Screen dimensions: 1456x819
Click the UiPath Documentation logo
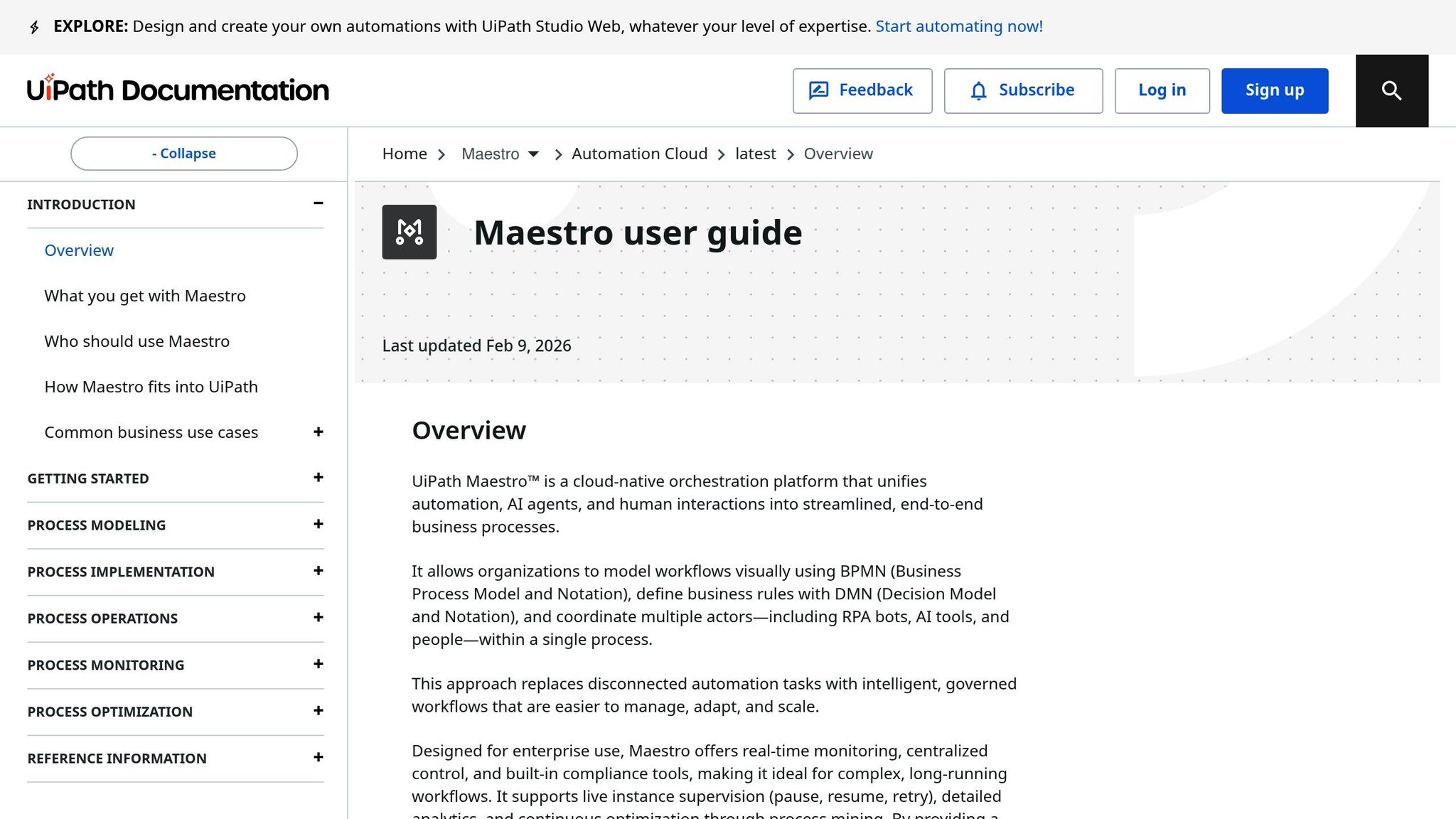[176, 90]
